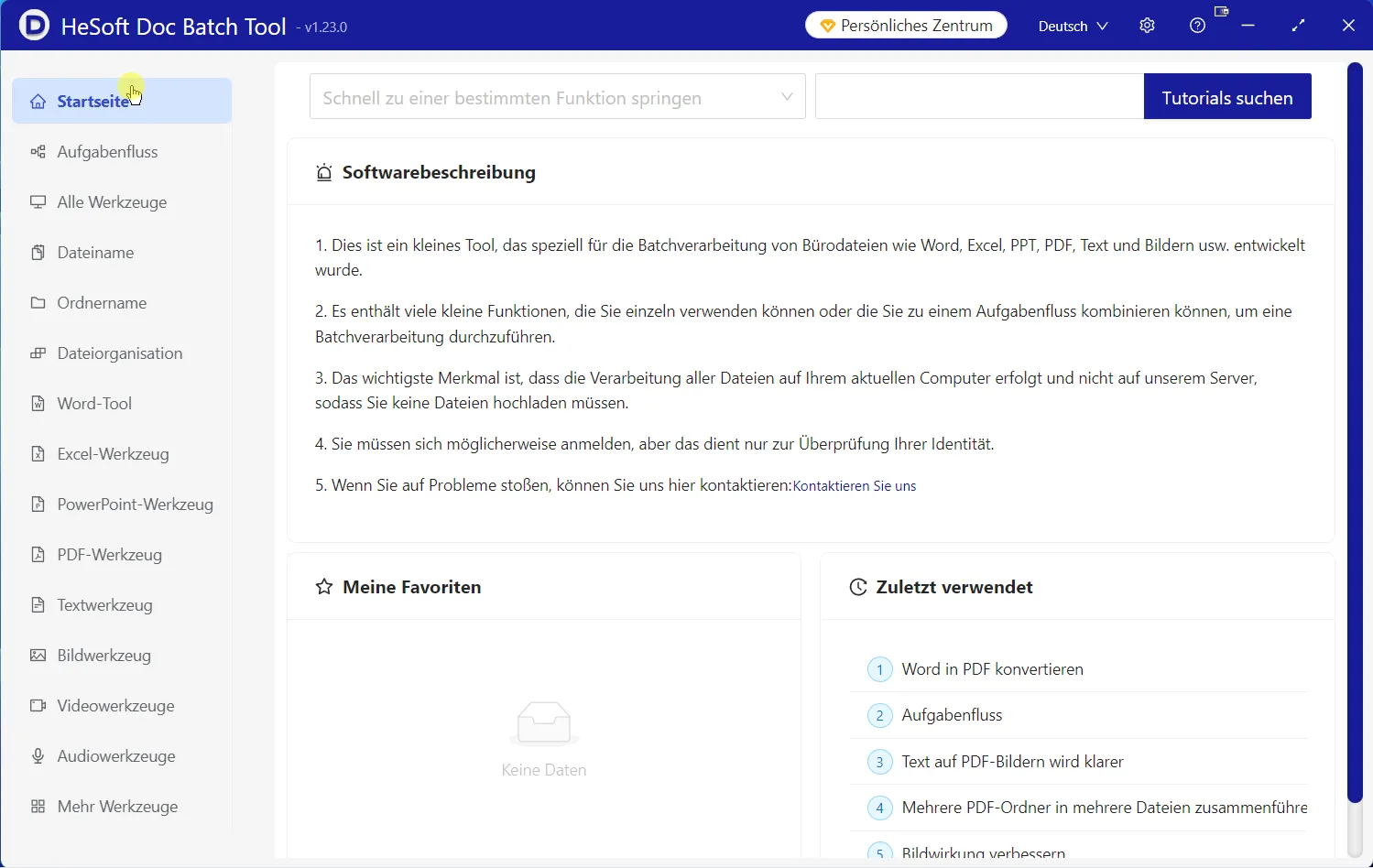1373x868 pixels.
Task: Click the PowerPoint-Werkzeug icon
Action: click(x=38, y=505)
